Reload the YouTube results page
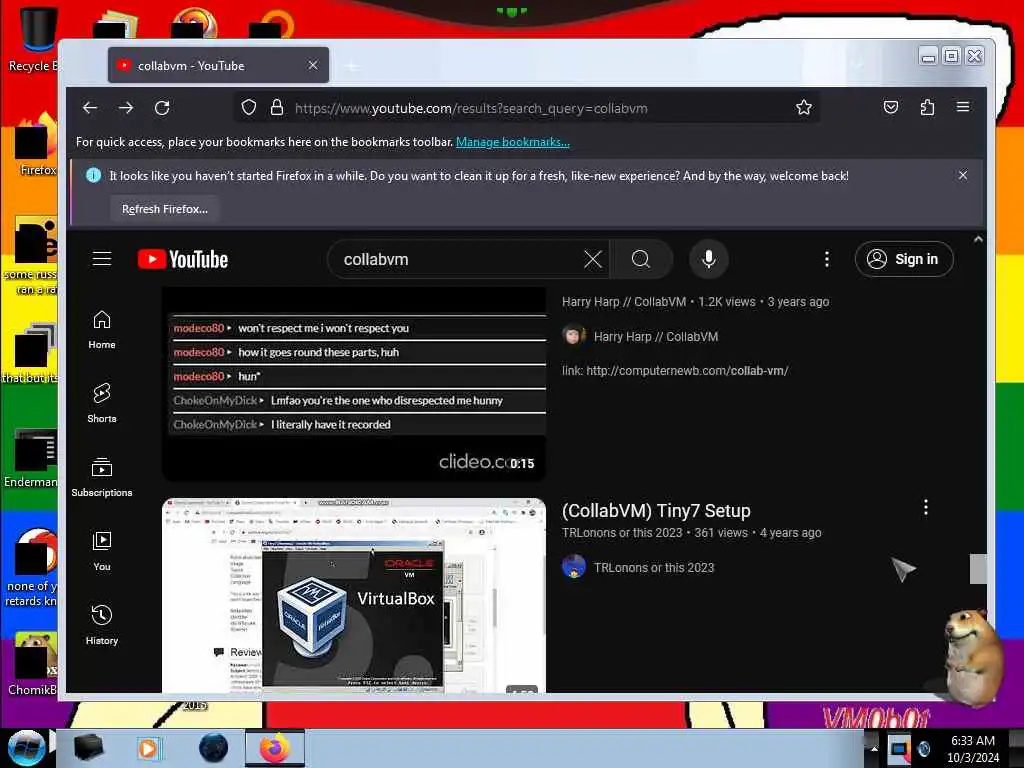Screen dimensions: 1024x768 (x=162, y=108)
